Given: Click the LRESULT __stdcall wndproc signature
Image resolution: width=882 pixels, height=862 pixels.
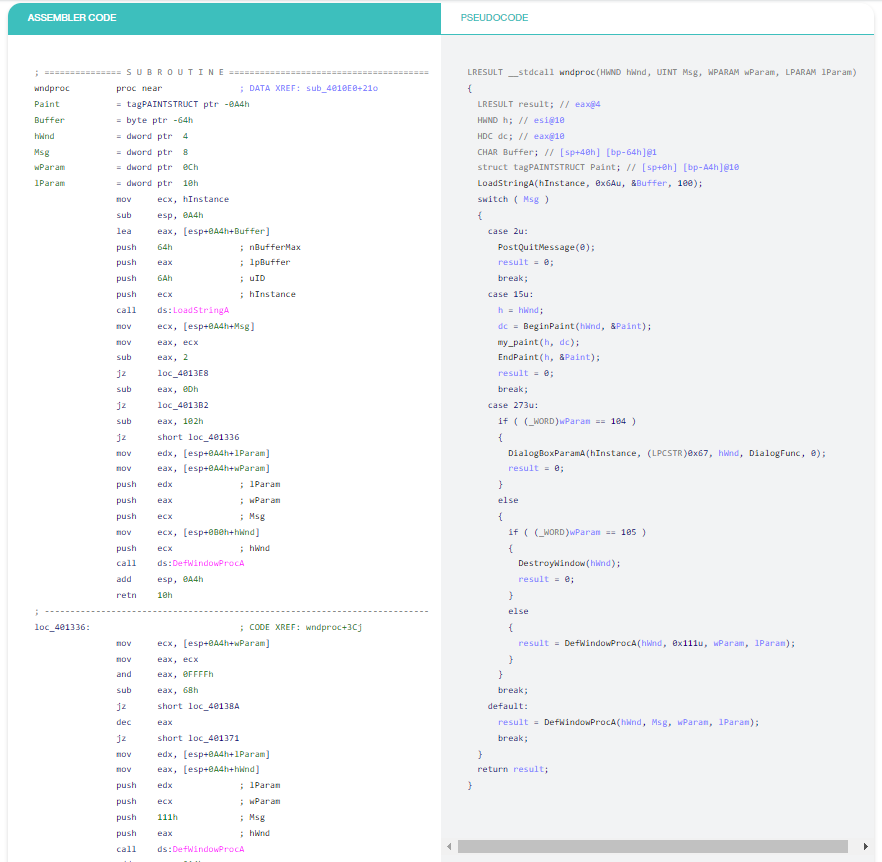Looking at the screenshot, I should click(x=662, y=72).
